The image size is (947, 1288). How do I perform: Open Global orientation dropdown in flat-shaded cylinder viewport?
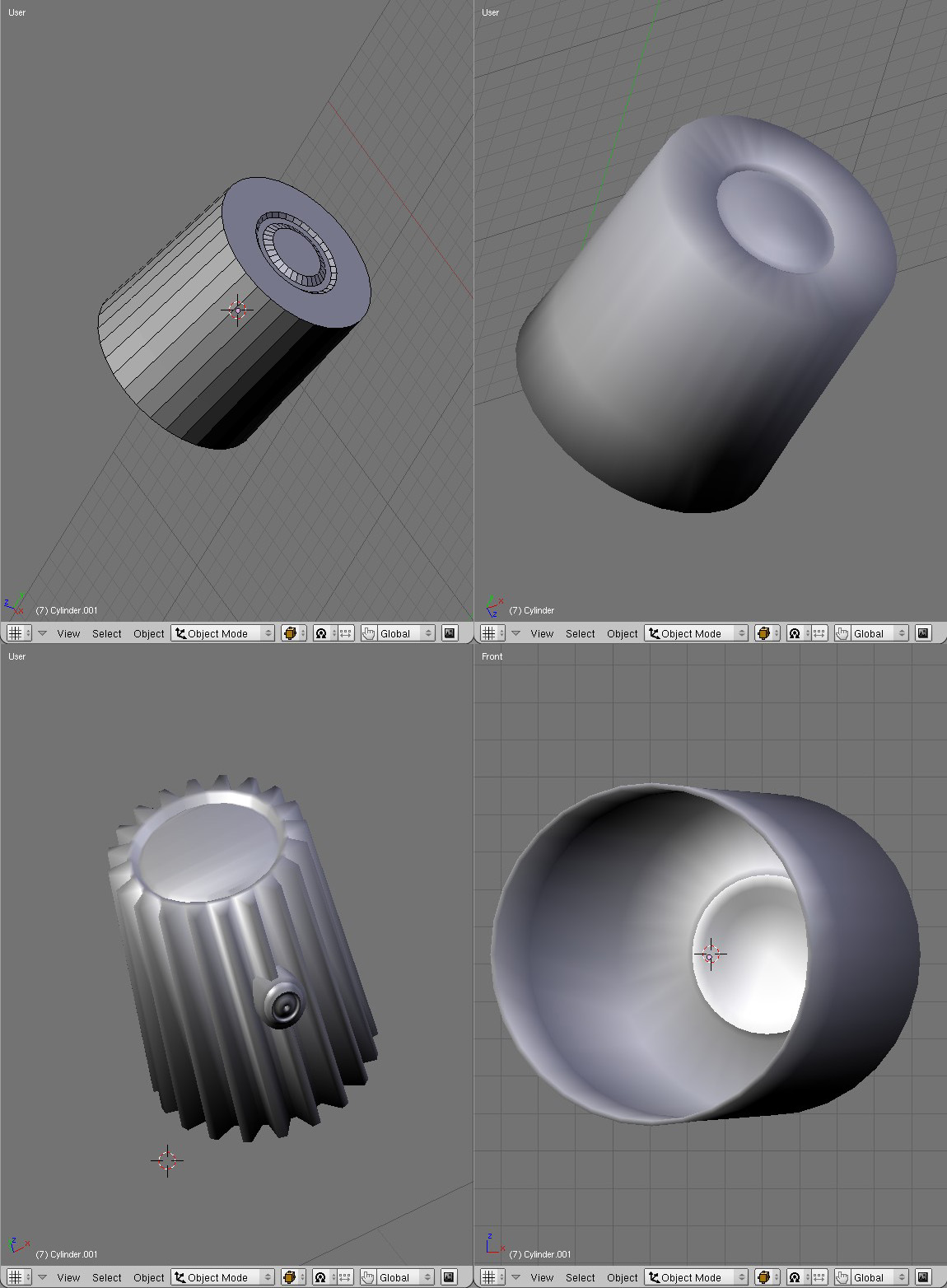point(406,633)
